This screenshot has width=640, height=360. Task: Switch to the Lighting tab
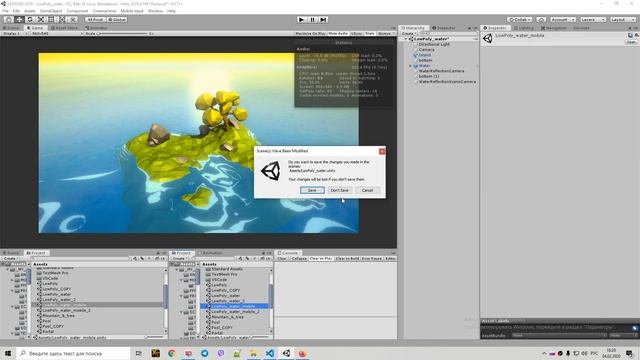[524, 28]
